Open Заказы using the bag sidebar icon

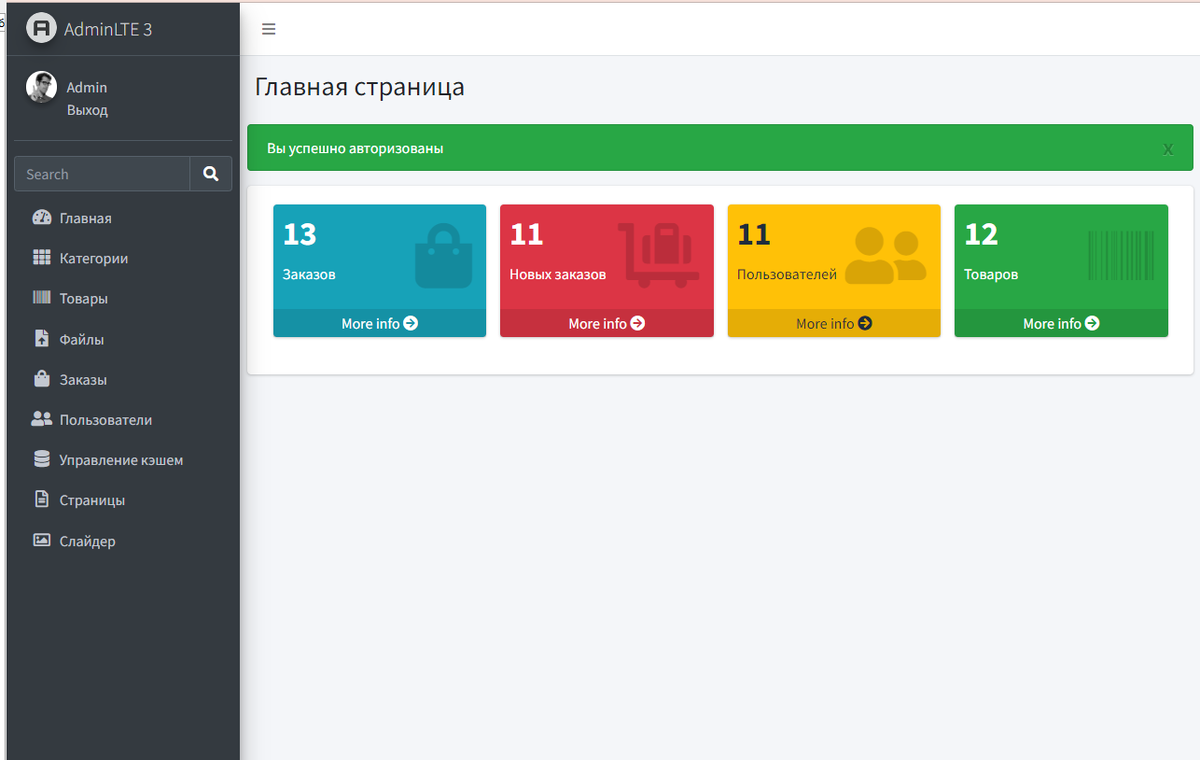[40, 379]
